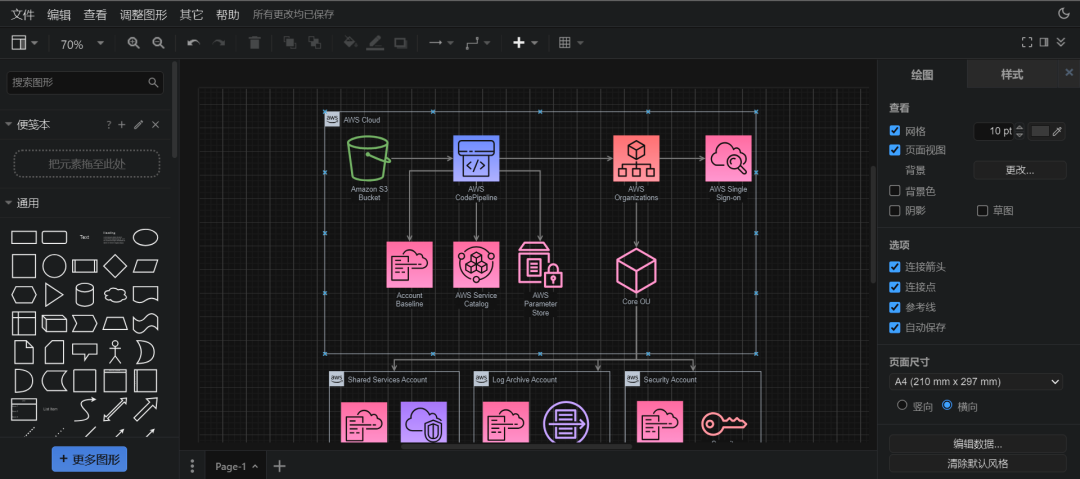1080x479 pixels.
Task: Click the 更多图形 button
Action: point(90,458)
